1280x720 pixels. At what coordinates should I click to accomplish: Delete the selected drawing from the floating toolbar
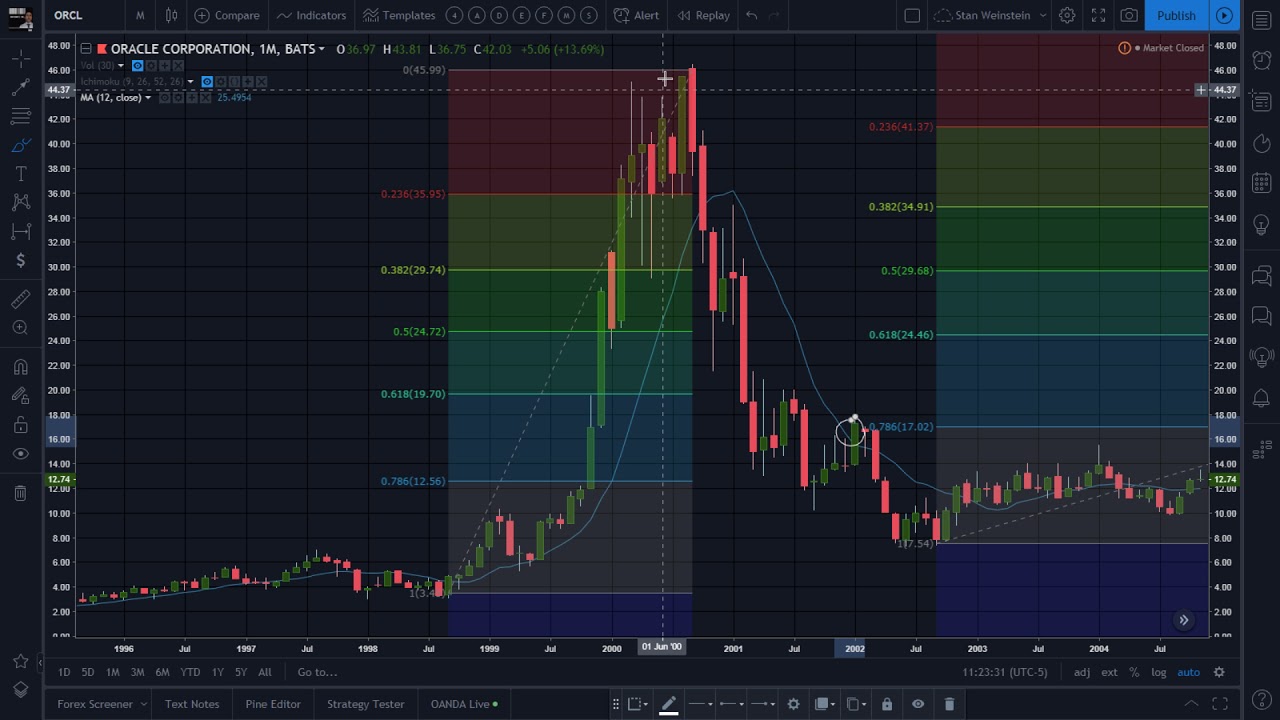(949, 704)
